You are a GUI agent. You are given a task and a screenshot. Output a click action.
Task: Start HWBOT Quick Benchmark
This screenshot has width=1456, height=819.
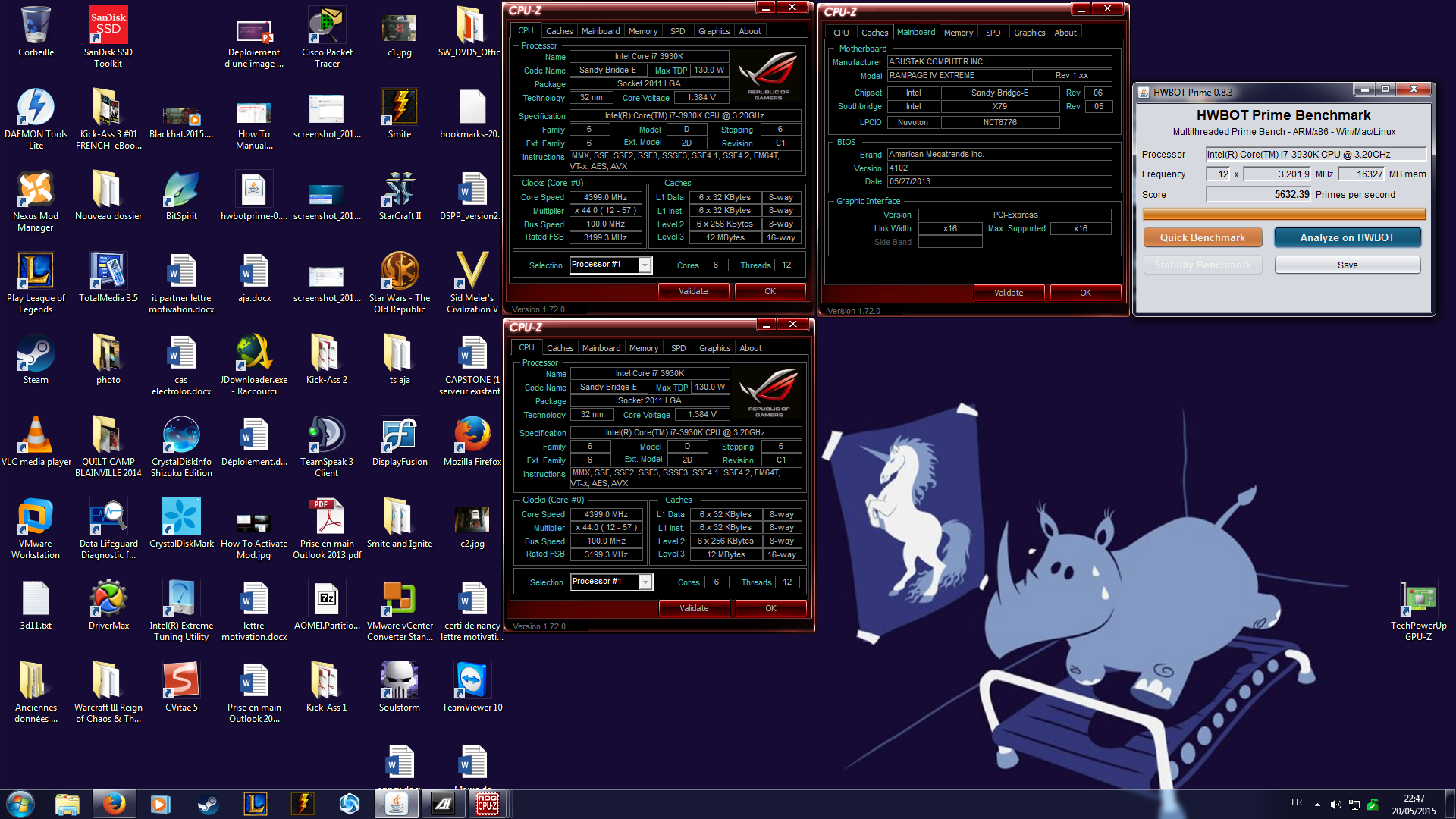1203,237
